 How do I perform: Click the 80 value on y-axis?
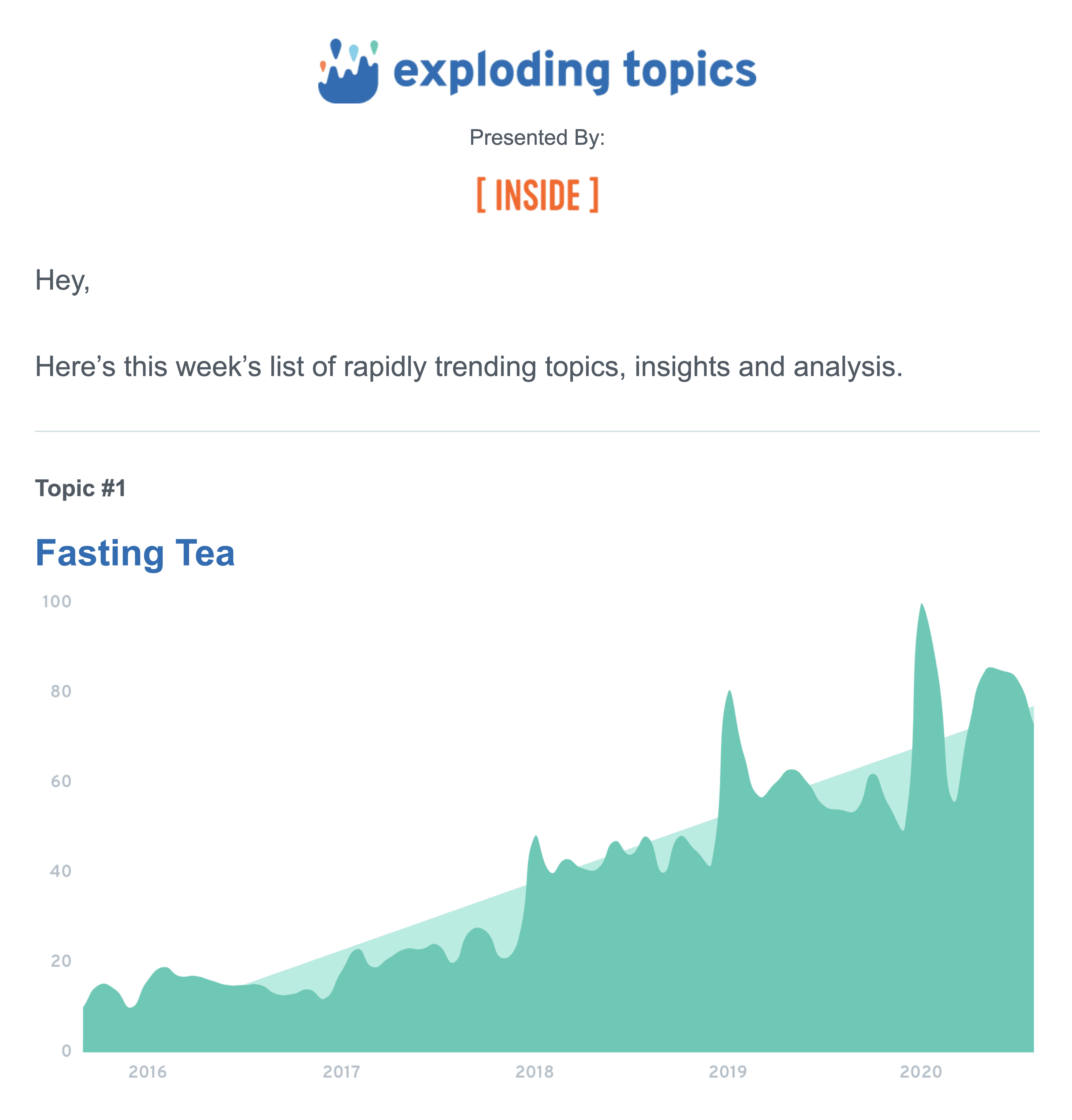61,692
